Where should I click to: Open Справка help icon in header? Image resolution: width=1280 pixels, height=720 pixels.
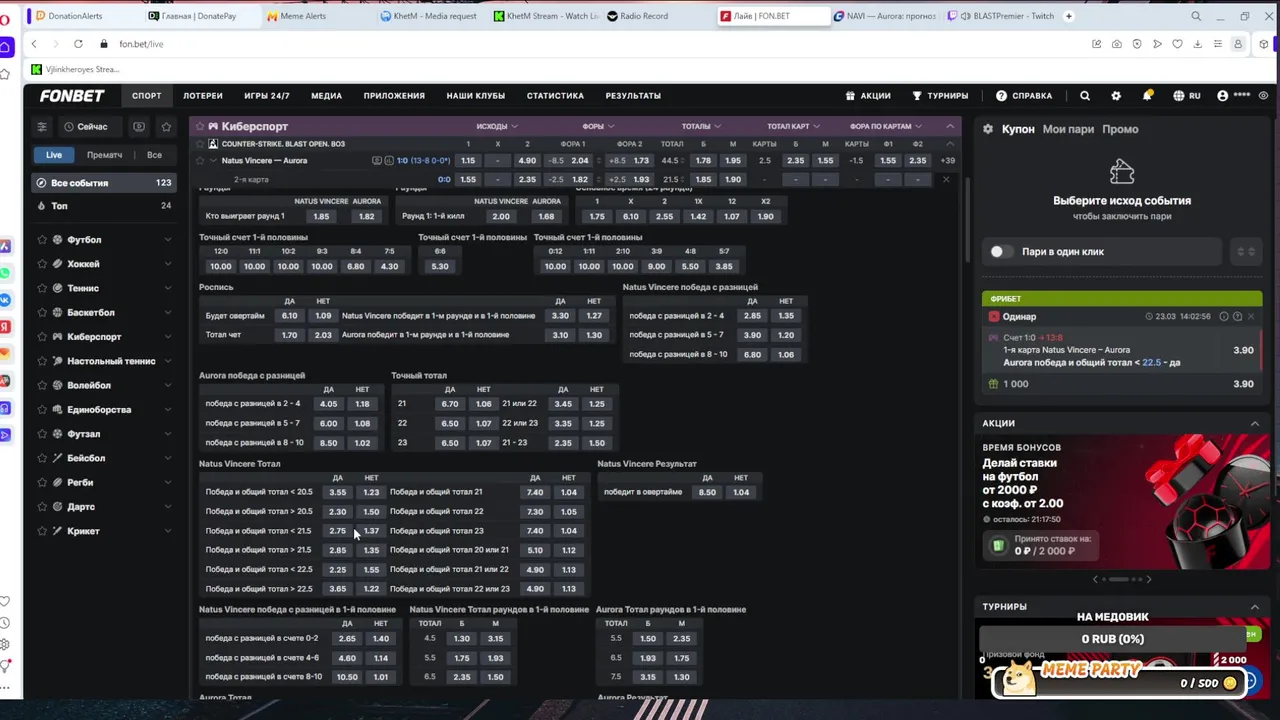click(x=1001, y=96)
